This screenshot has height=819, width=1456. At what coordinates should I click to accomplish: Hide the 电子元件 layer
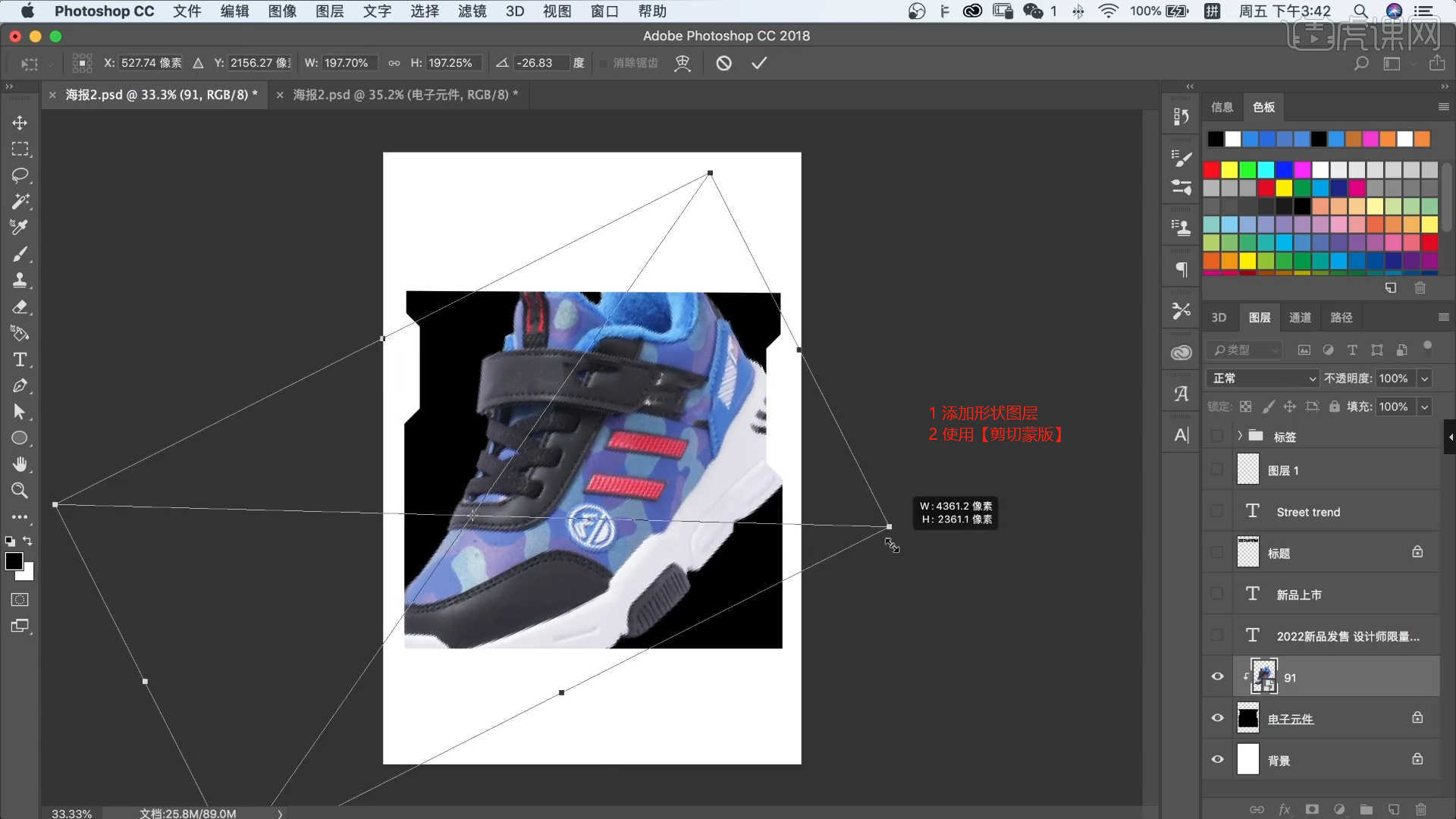click(x=1217, y=717)
